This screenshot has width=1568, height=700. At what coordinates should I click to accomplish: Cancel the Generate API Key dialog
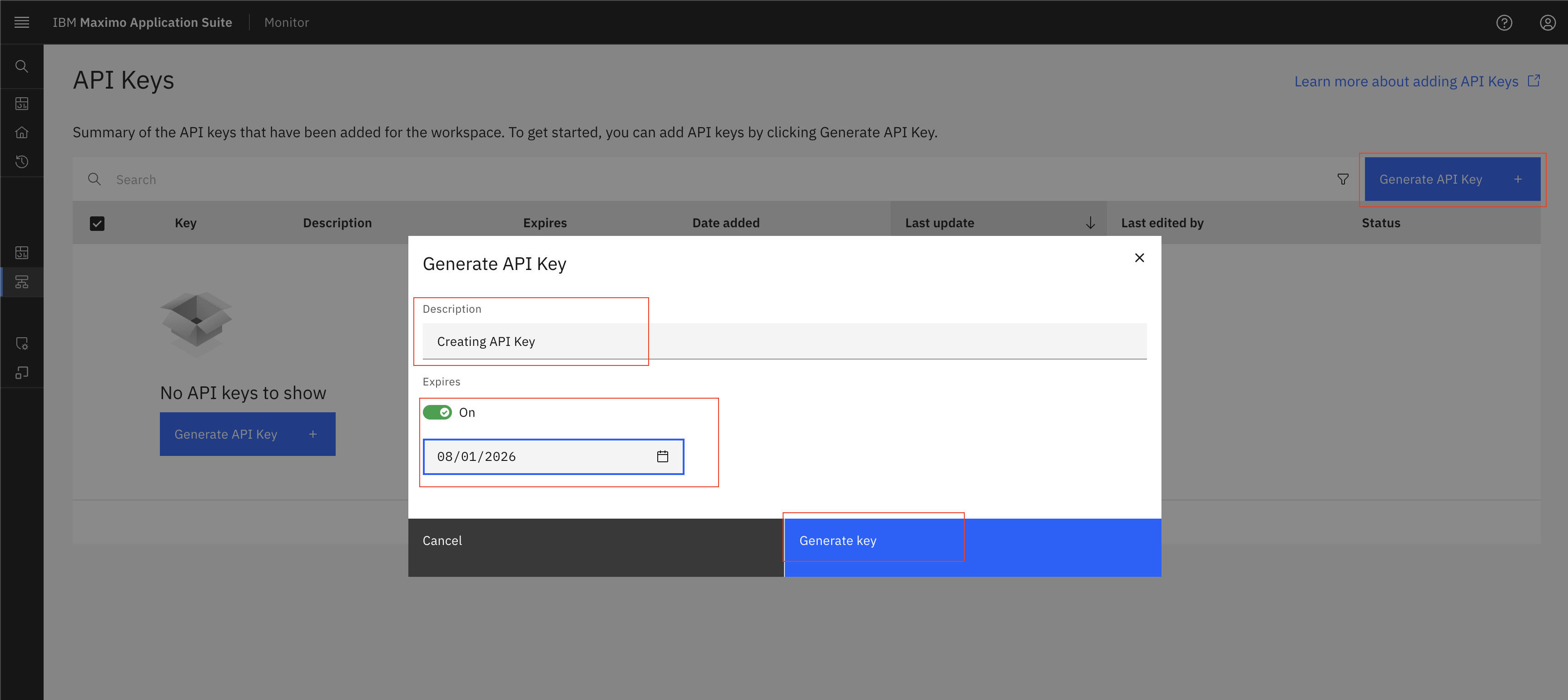click(596, 547)
